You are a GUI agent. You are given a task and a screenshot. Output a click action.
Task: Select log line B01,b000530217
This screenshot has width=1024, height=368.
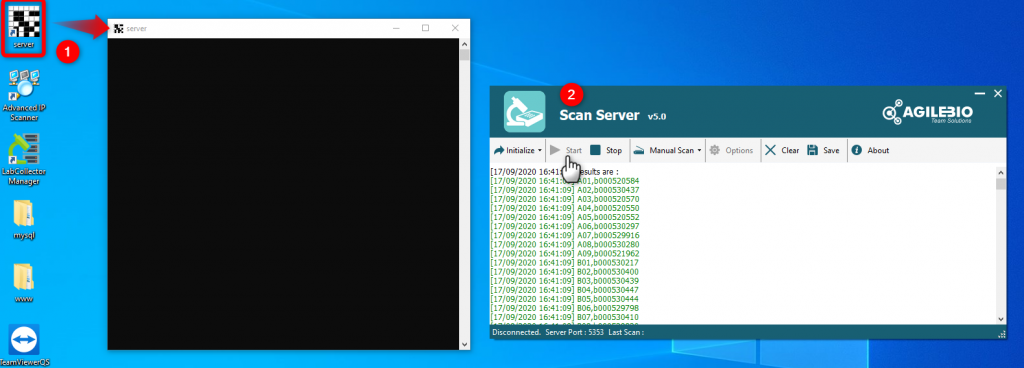point(564,262)
